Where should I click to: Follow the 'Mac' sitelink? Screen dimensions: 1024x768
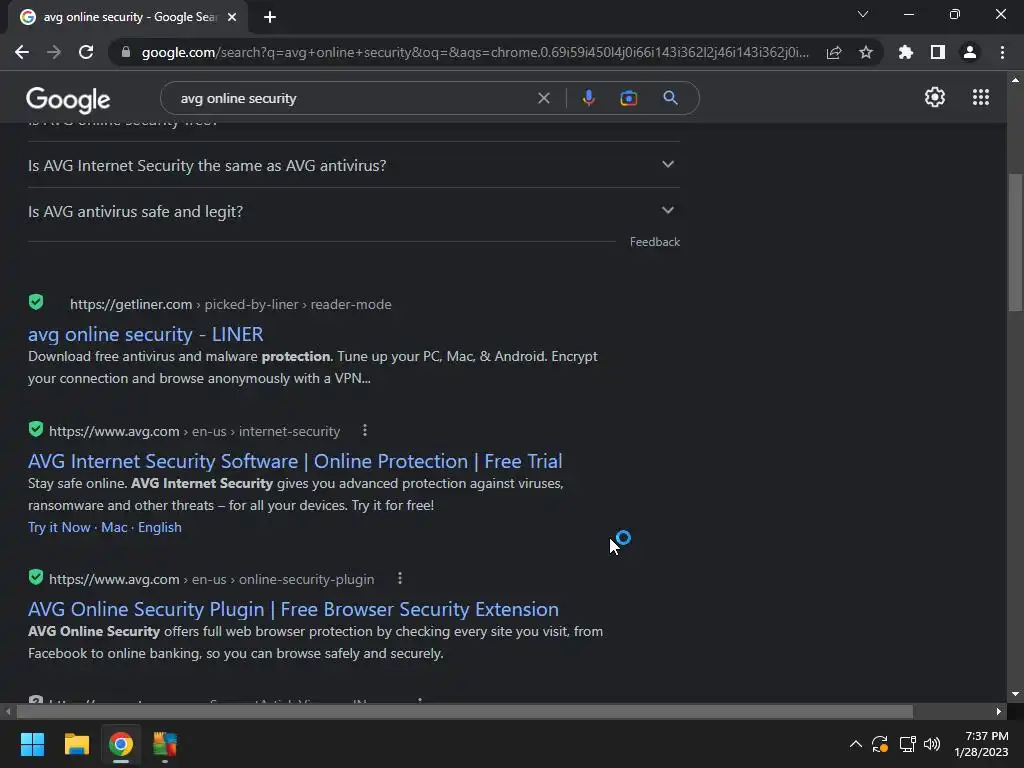pos(114,527)
